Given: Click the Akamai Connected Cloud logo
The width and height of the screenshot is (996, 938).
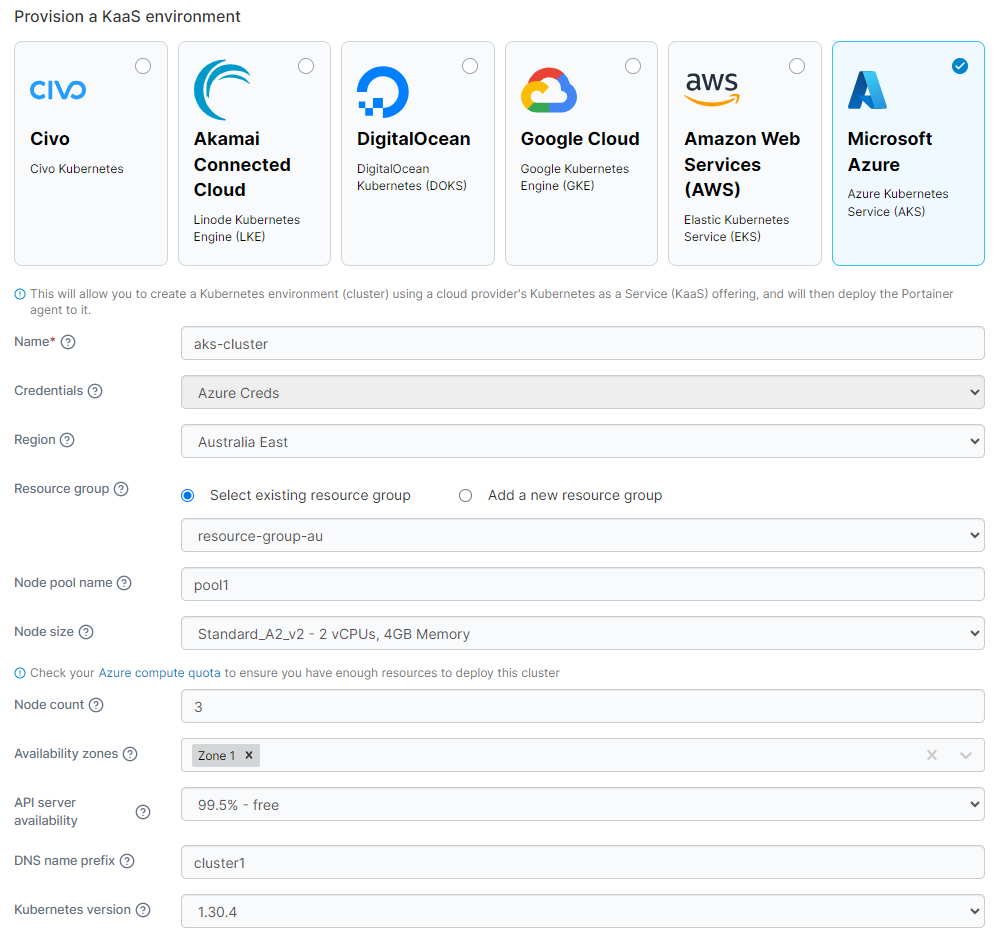Looking at the screenshot, I should click(222, 90).
